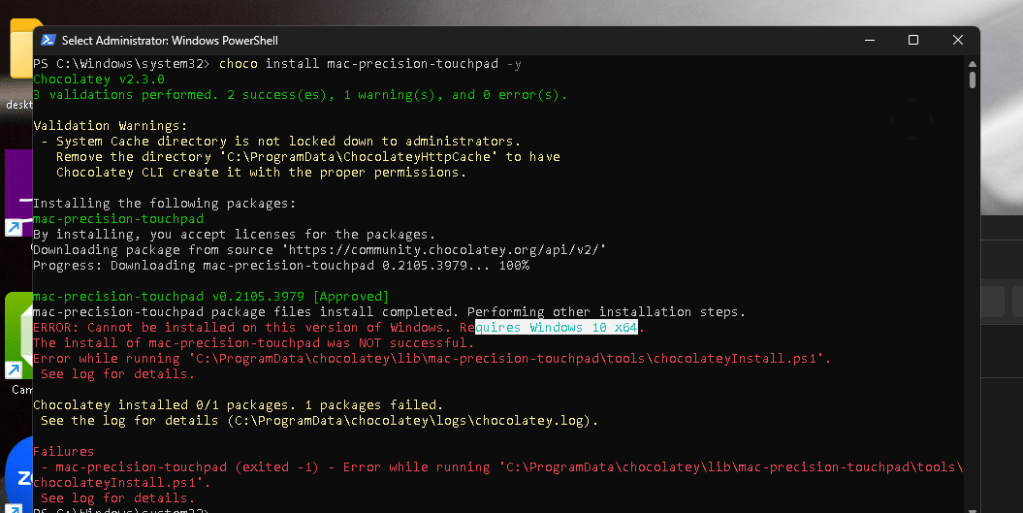Click the 'choco install mac-precision-touchpad -y' command
1023x513 pixels.
[x=370, y=63]
